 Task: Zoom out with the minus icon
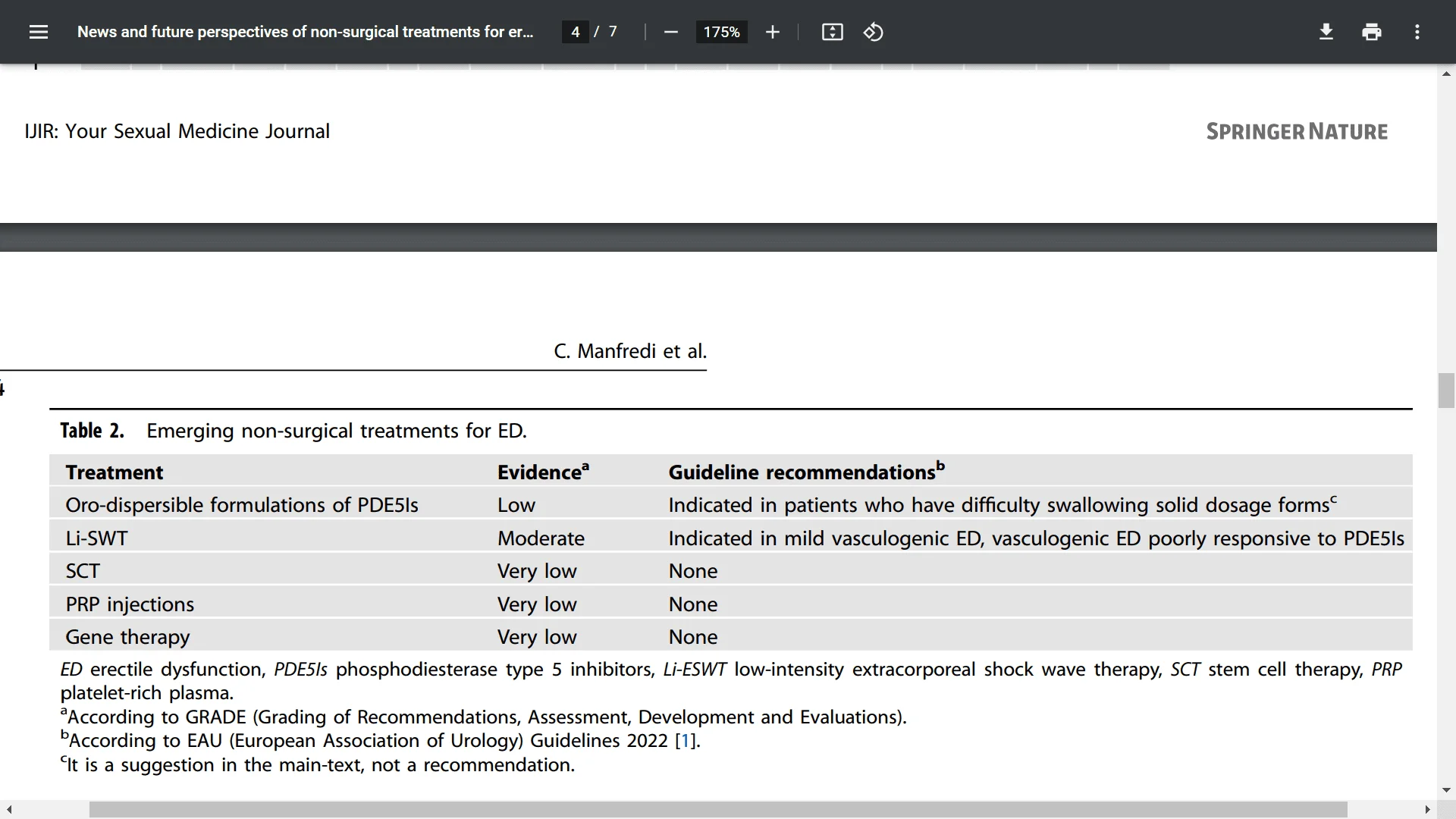[670, 32]
